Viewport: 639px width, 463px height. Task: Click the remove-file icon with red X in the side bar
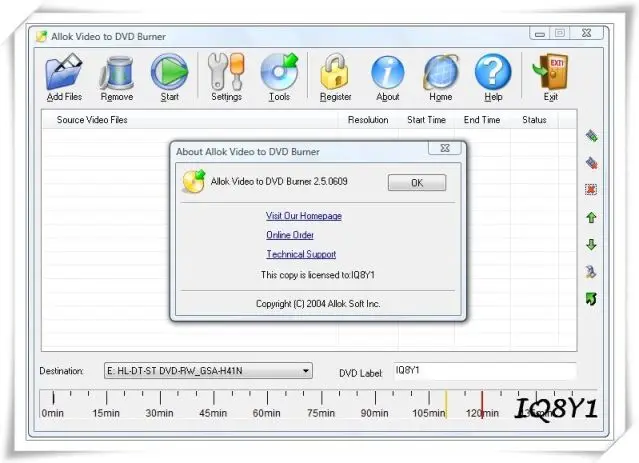click(591, 163)
